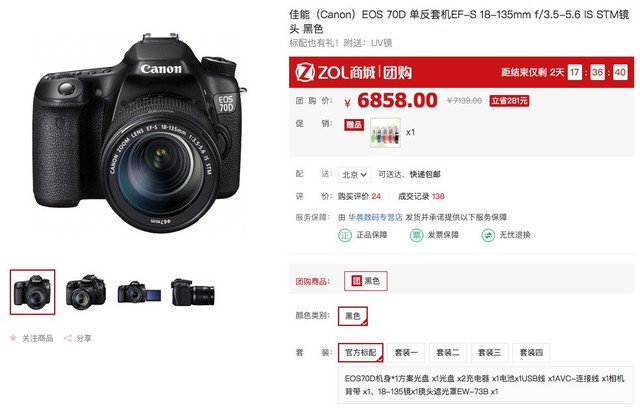Select the 黑色 color category option
Viewport: 640px width, 408px height.
pos(353,316)
